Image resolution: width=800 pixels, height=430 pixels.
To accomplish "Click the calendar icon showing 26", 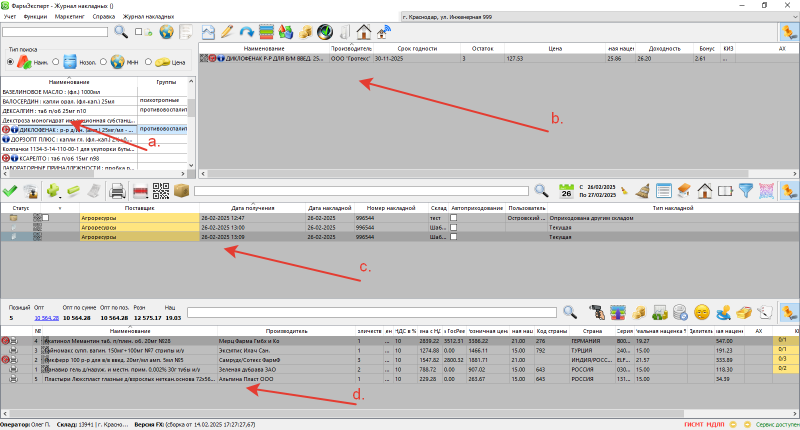I will [x=565, y=190].
